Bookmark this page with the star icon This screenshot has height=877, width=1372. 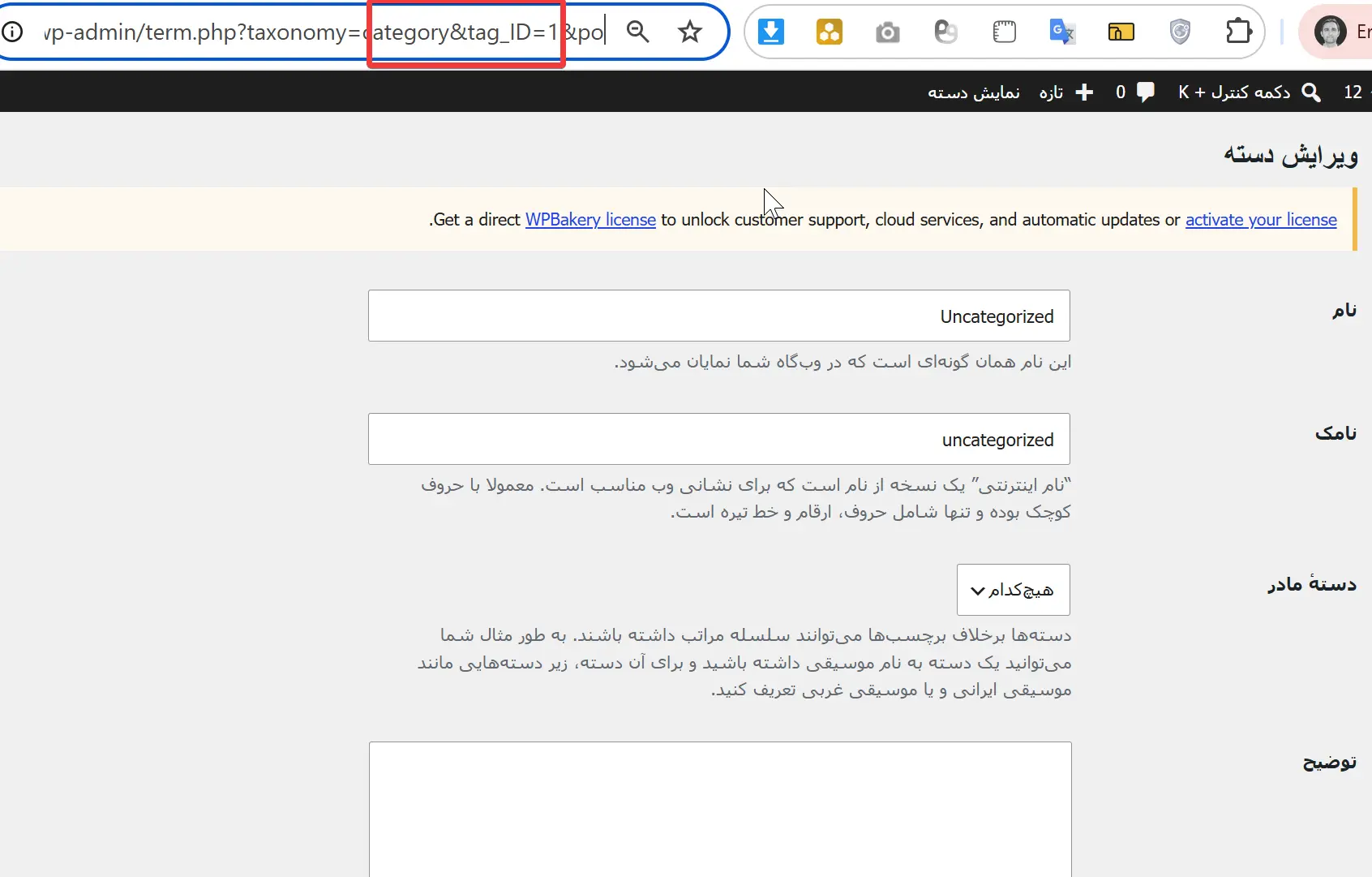click(x=690, y=32)
